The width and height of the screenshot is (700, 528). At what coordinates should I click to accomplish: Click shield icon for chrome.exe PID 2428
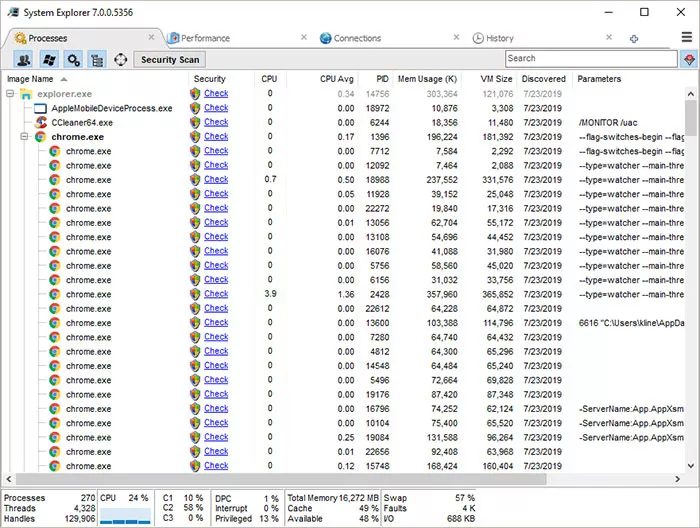click(195, 294)
